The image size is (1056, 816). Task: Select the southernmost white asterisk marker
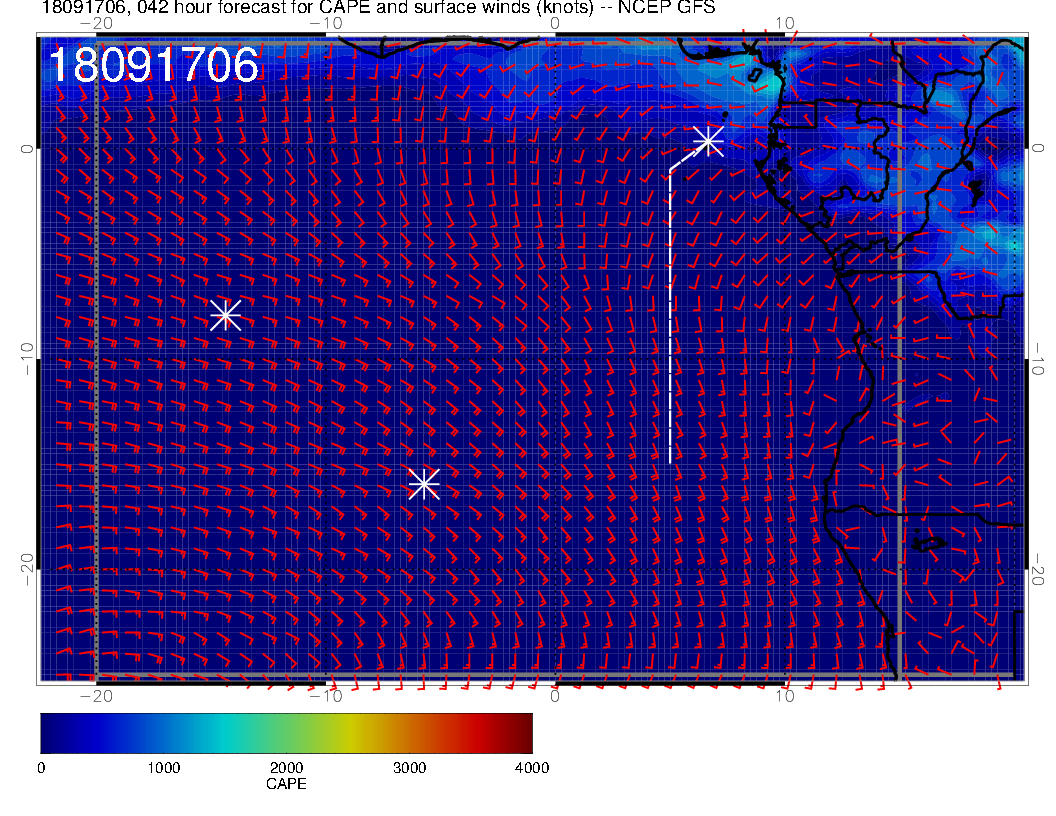(424, 484)
